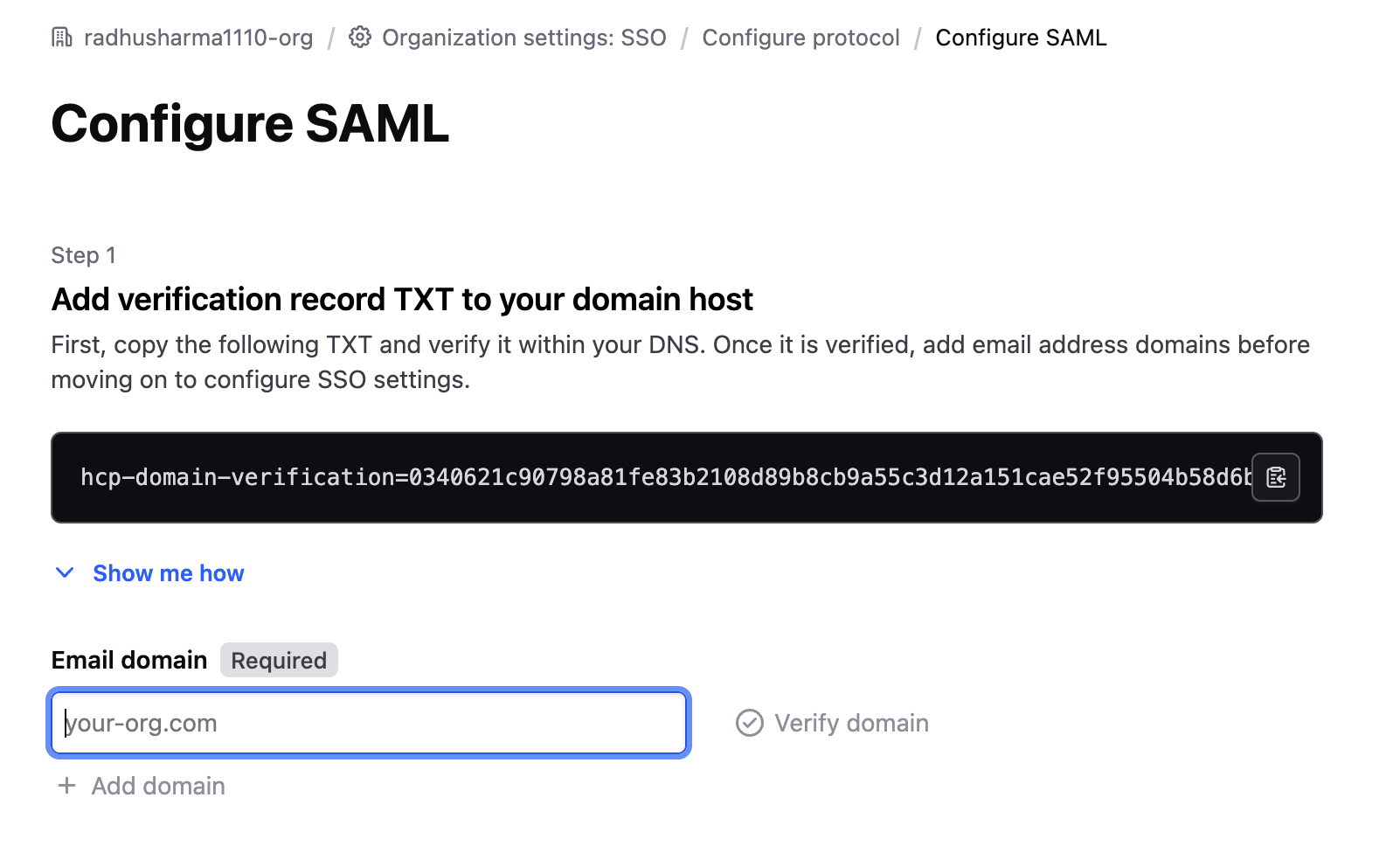Click the Email domain label
Image resolution: width=1400 pixels, height=846 pixels.
pos(129,661)
